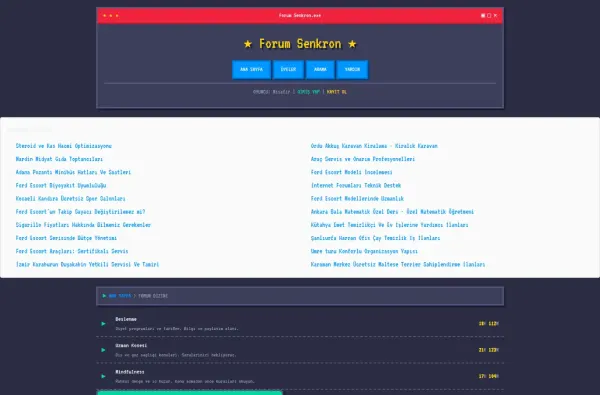Open Steroid ve Kas Hacmi Optimizasyonu link

pos(64,146)
